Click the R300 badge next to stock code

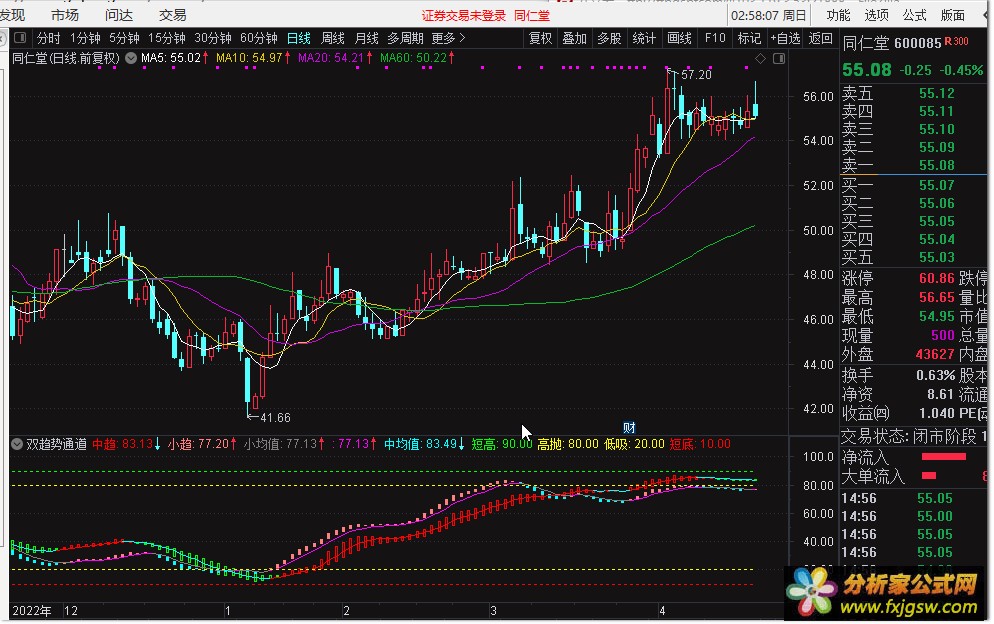(x=957, y=41)
